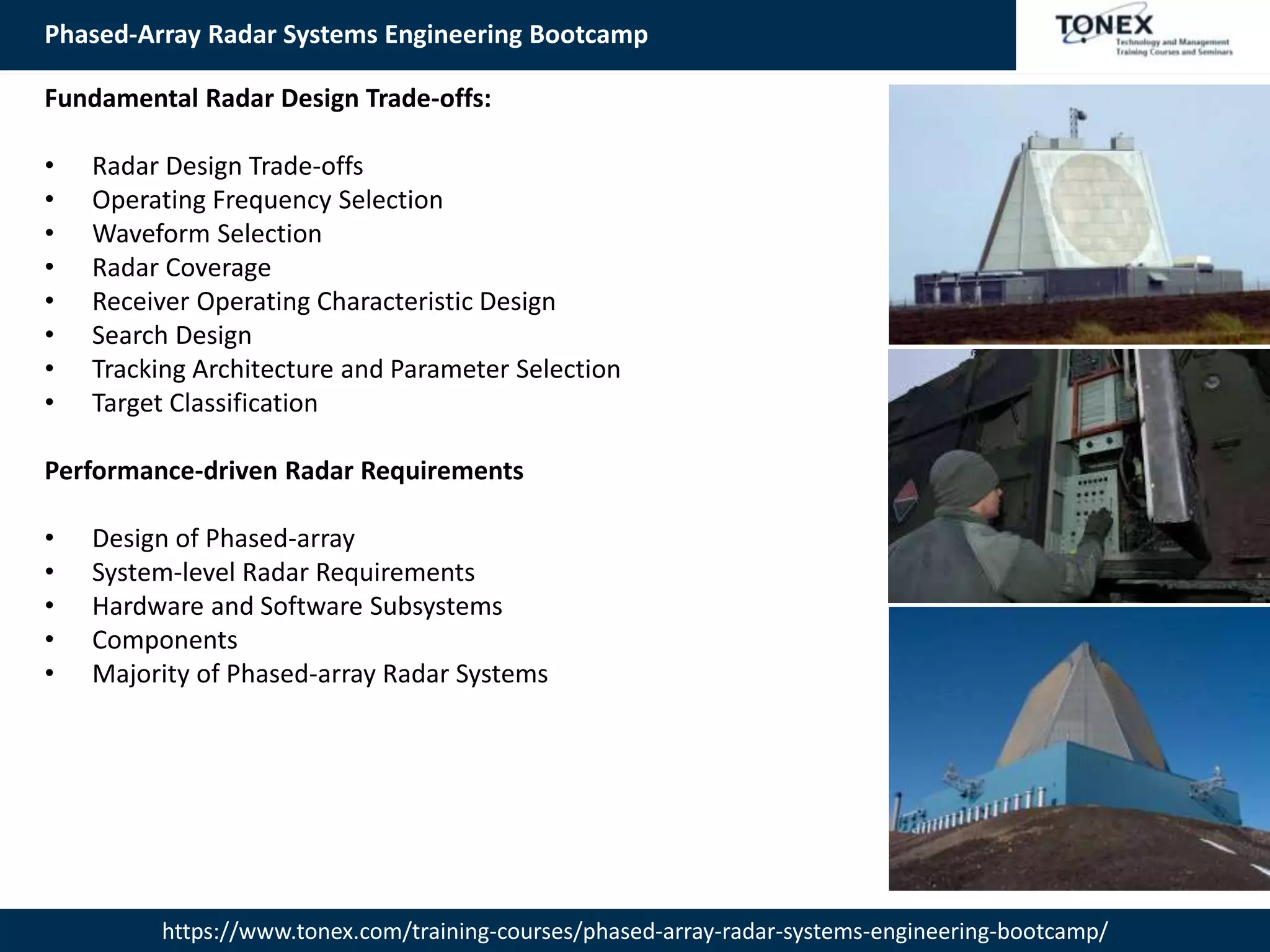The height and width of the screenshot is (952, 1270).
Task: Click the Fundamental Radar Design Trade-offs heading
Action: click(267, 99)
